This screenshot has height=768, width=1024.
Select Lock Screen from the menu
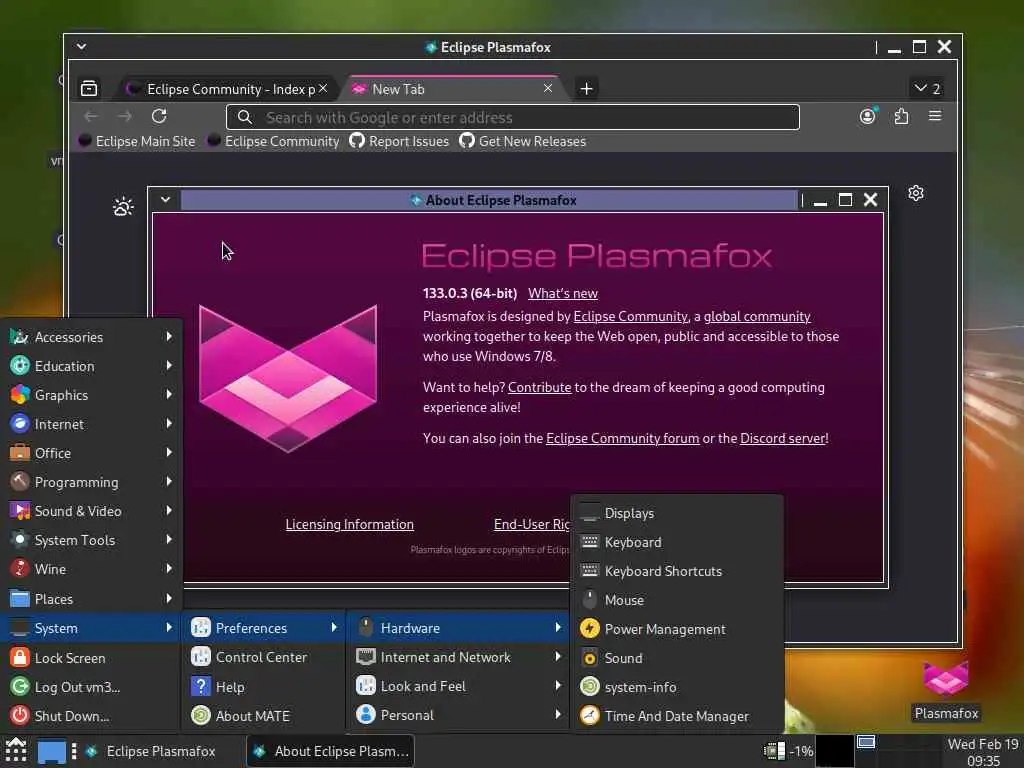(x=91, y=658)
